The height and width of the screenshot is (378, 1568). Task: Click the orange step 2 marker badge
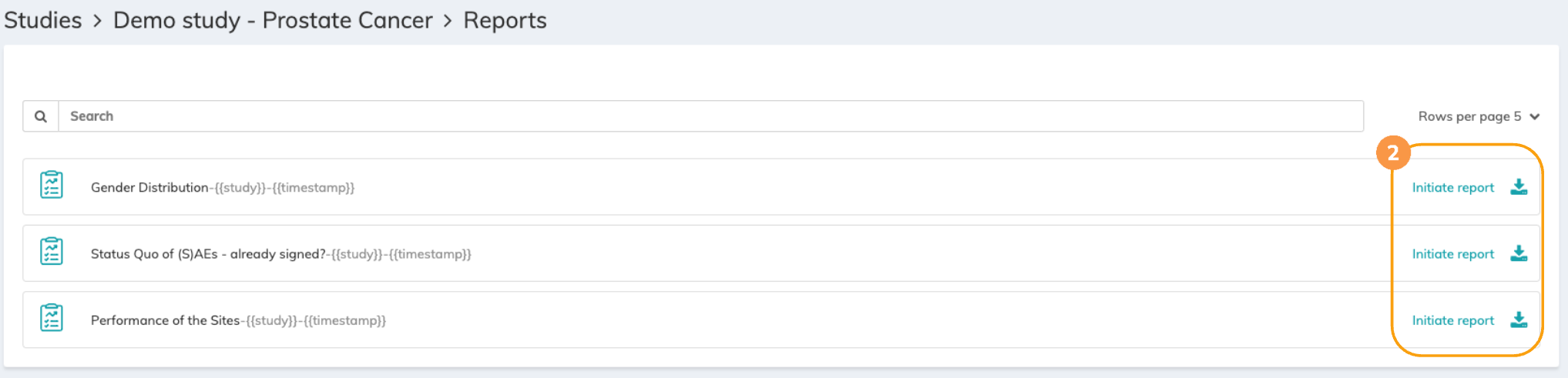click(x=1393, y=153)
